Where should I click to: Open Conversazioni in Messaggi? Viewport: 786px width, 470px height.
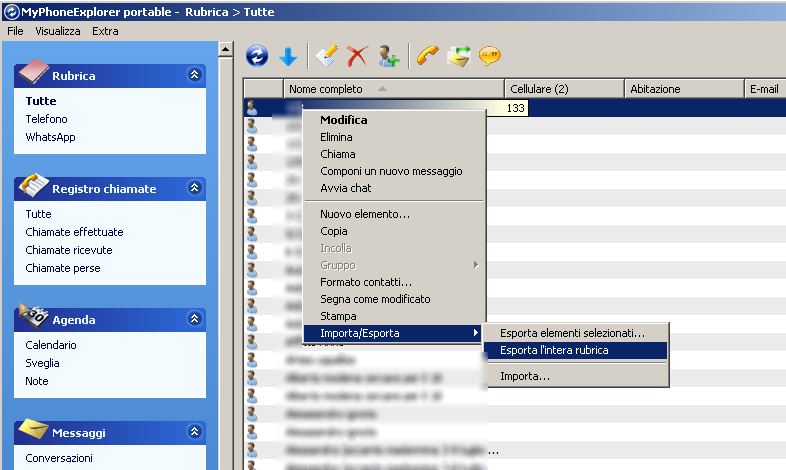[59, 458]
